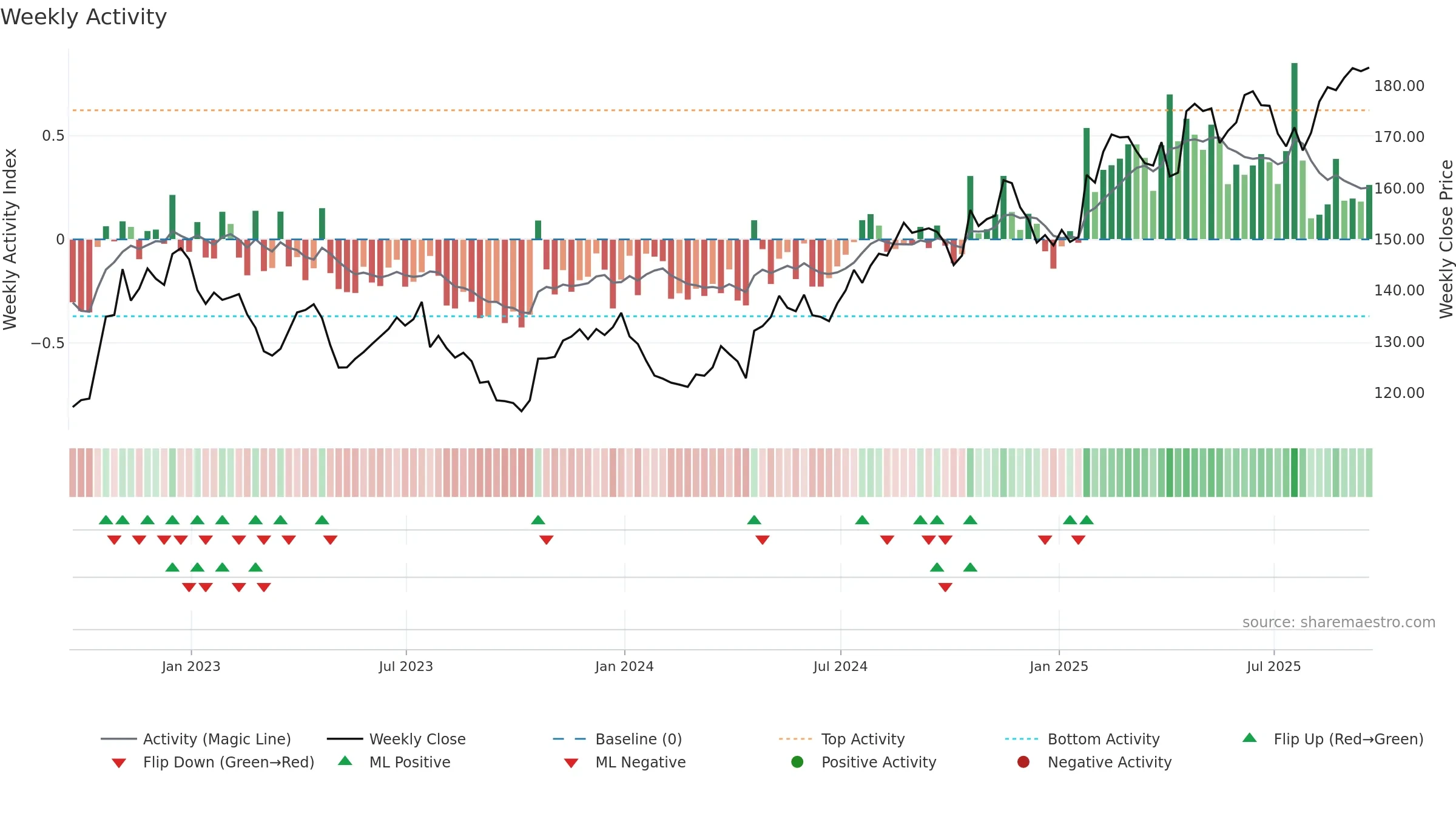The width and height of the screenshot is (1456, 819).
Task: Click the Weekly Activity Index axis title
Action: [10, 239]
